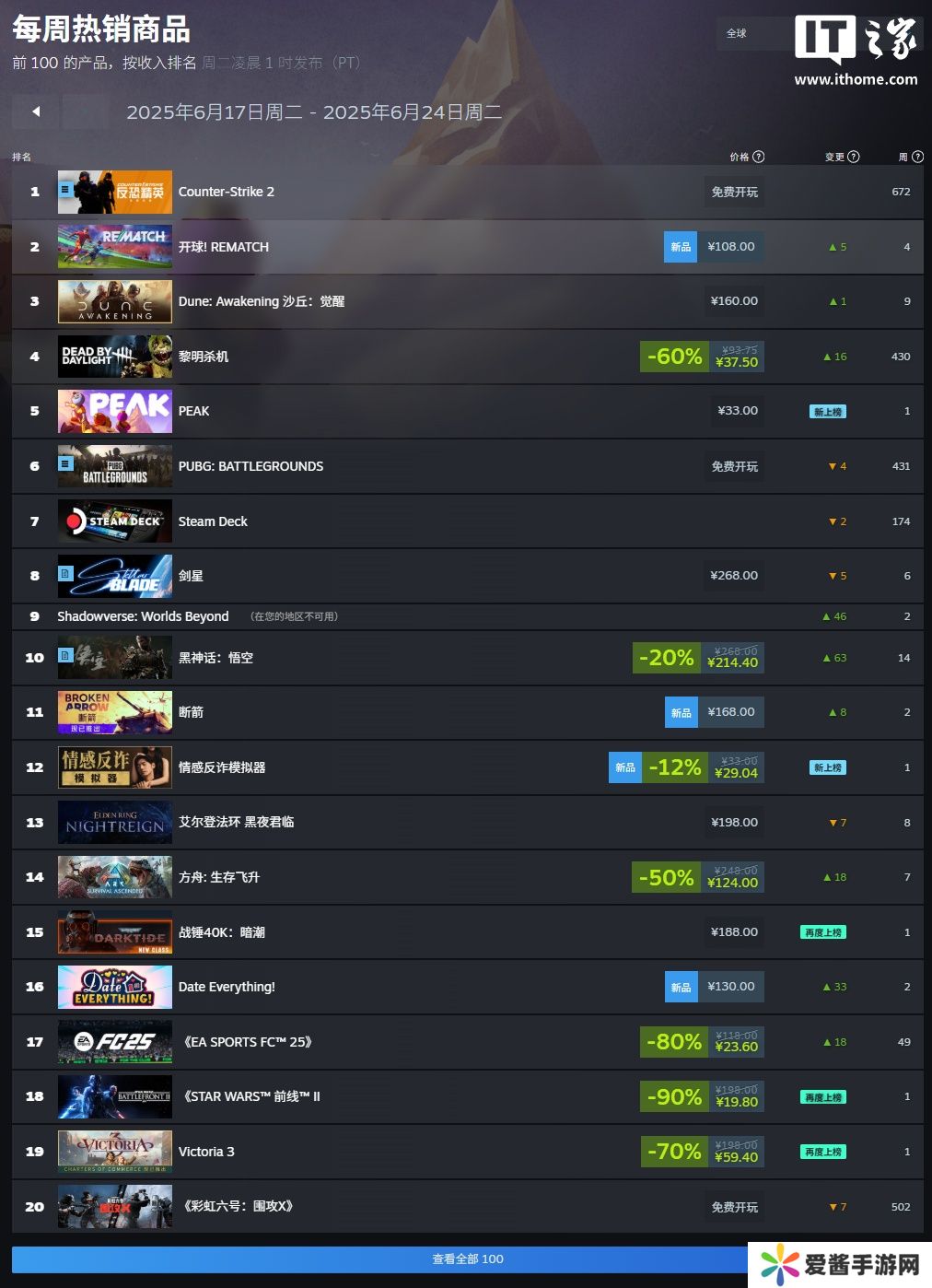Click the 查看全部 100 button
This screenshot has width=932, height=1288.
pyautogui.click(x=468, y=1259)
